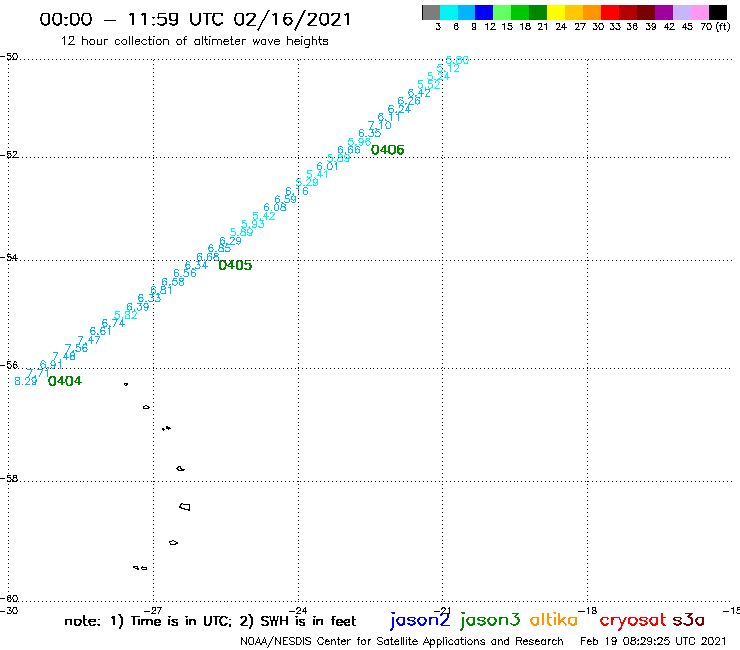The width and height of the screenshot is (740, 650).
Task: Select the 6.01 wave height value
Action: [x=328, y=166]
